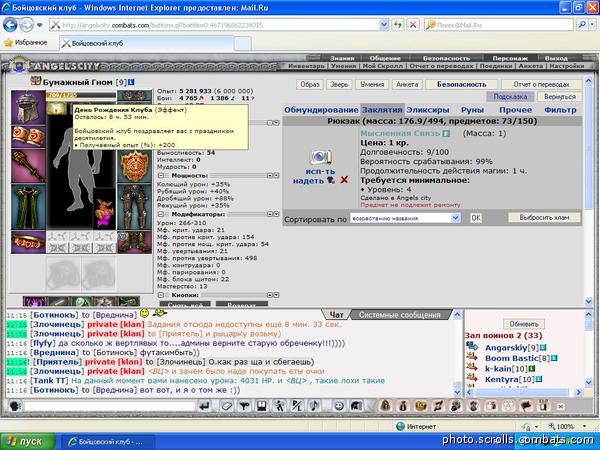
Task: Click the исп-ть link
Action: coord(320,171)
